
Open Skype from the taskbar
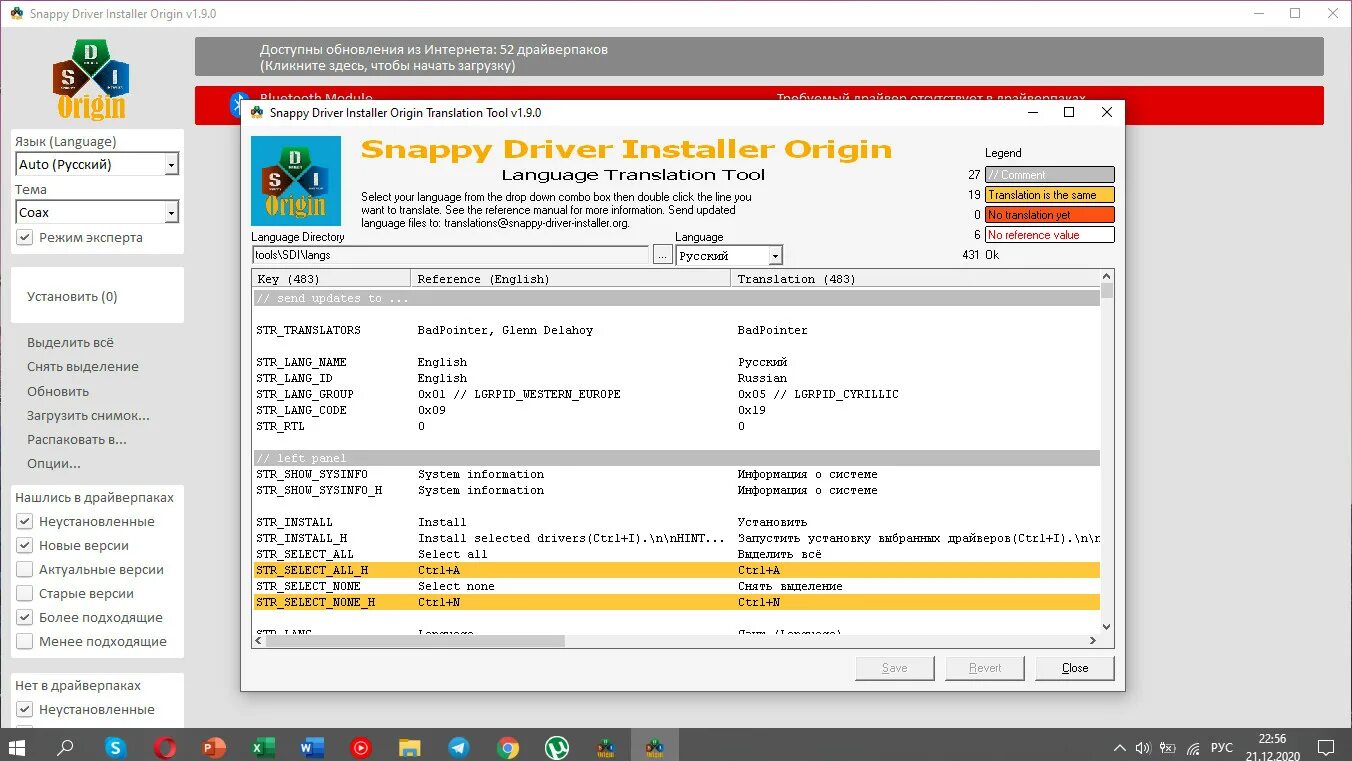click(116, 747)
